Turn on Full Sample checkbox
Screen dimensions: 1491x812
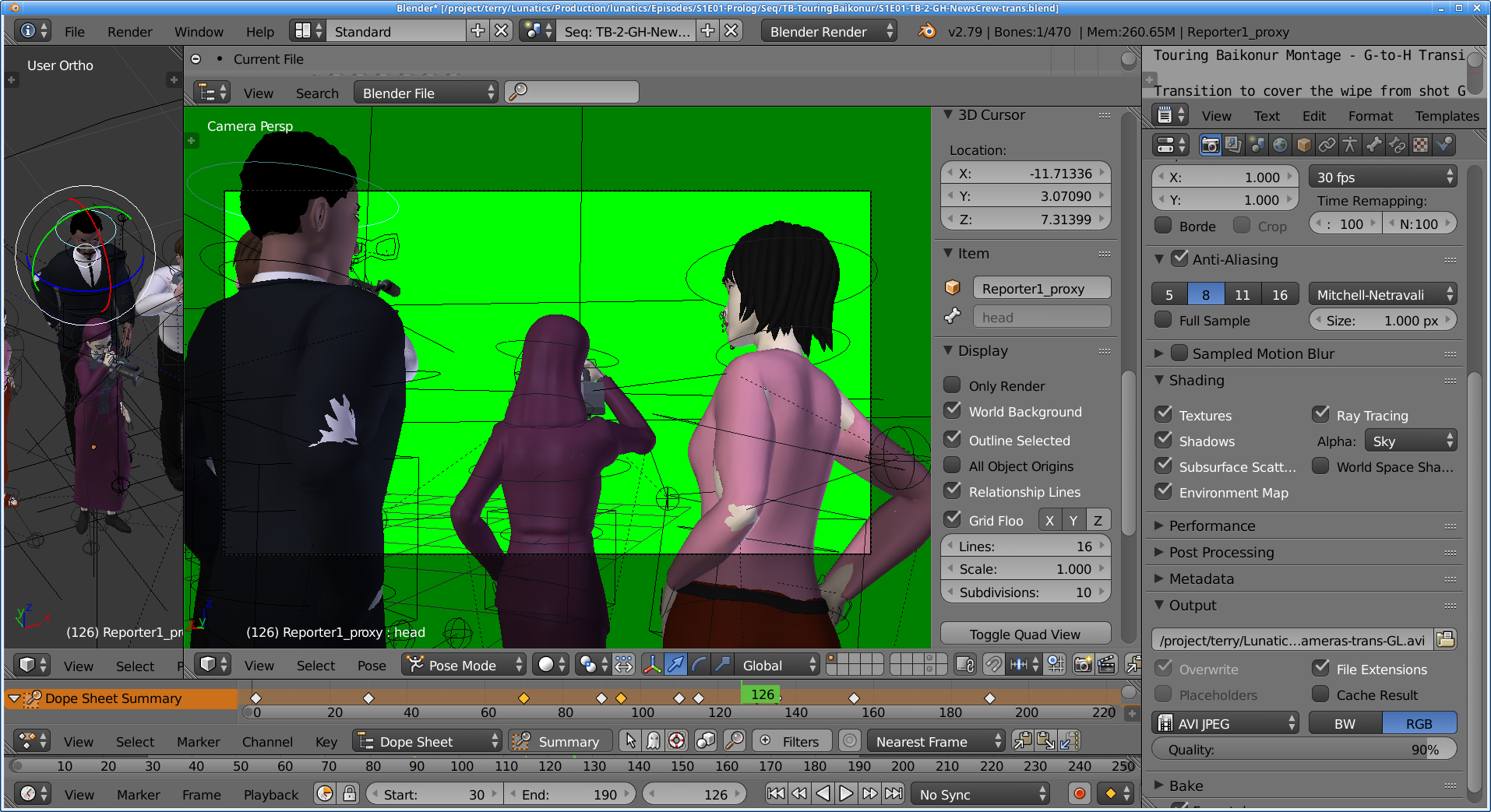(x=1163, y=320)
